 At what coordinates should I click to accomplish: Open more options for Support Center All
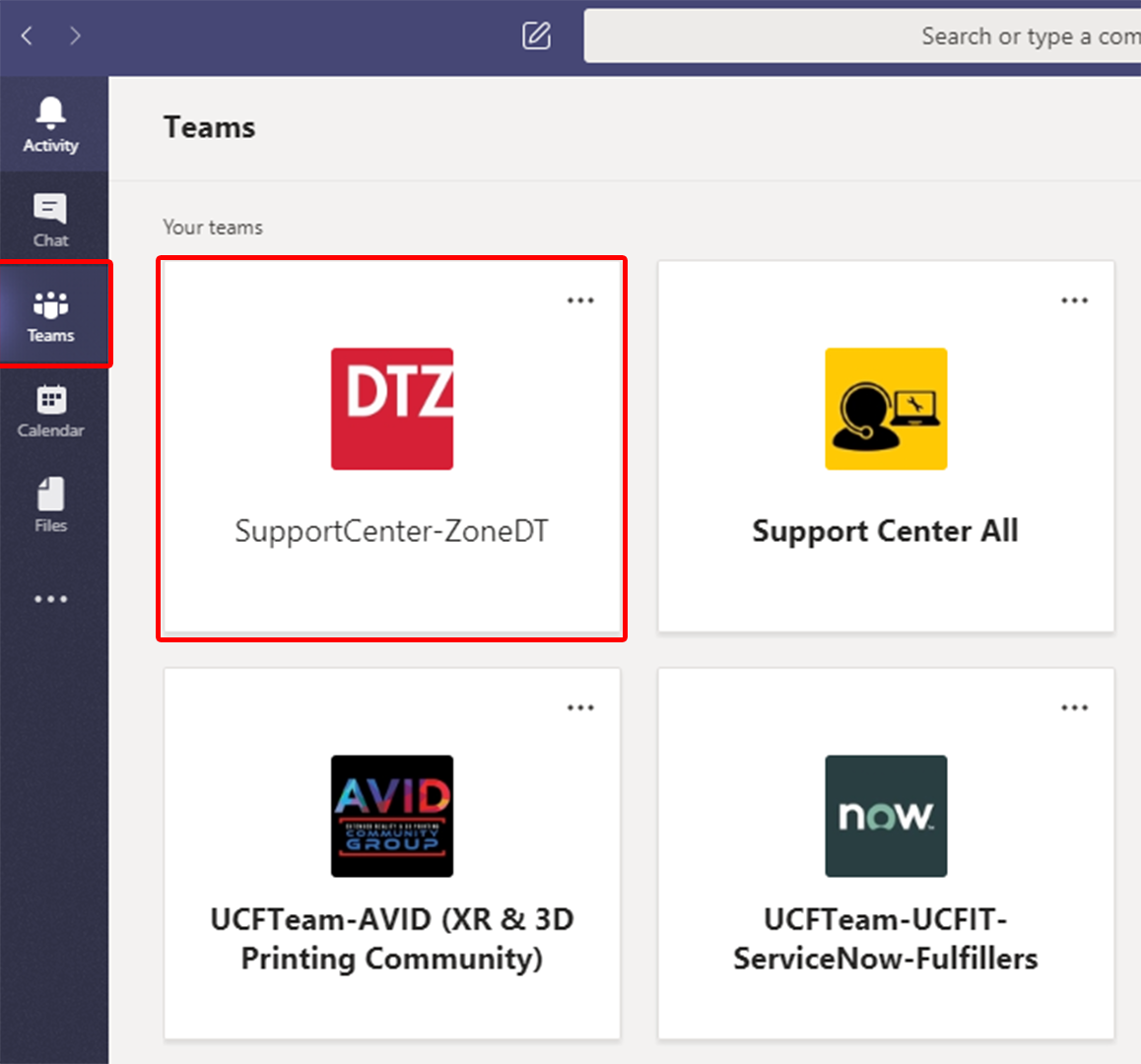pos(1074,299)
